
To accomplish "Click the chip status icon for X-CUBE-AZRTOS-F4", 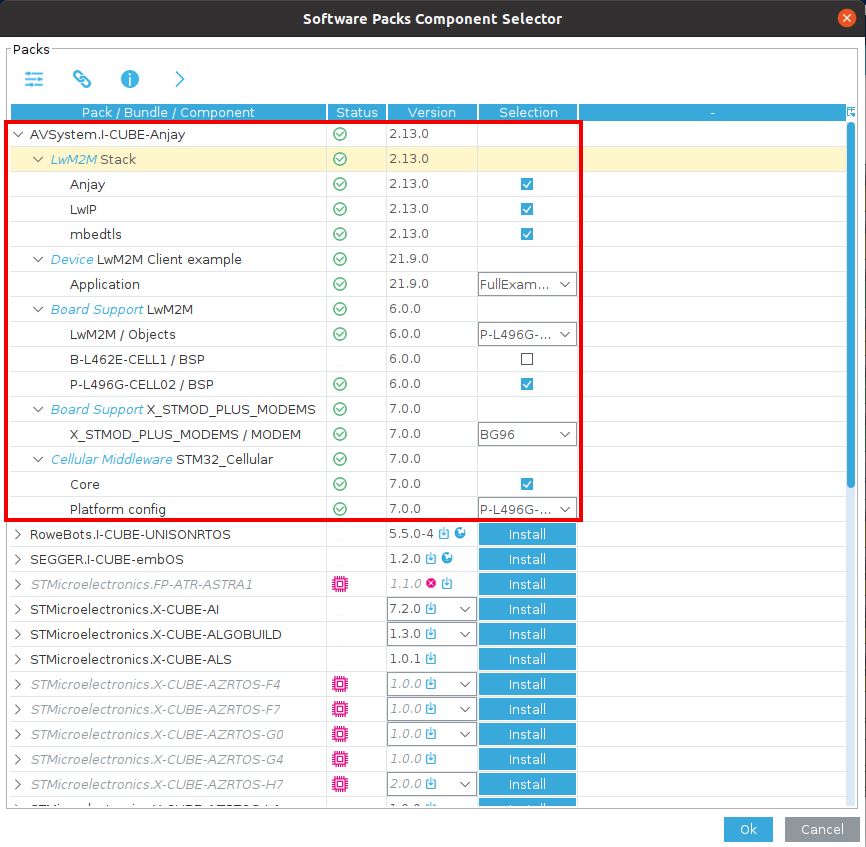I will [340, 684].
